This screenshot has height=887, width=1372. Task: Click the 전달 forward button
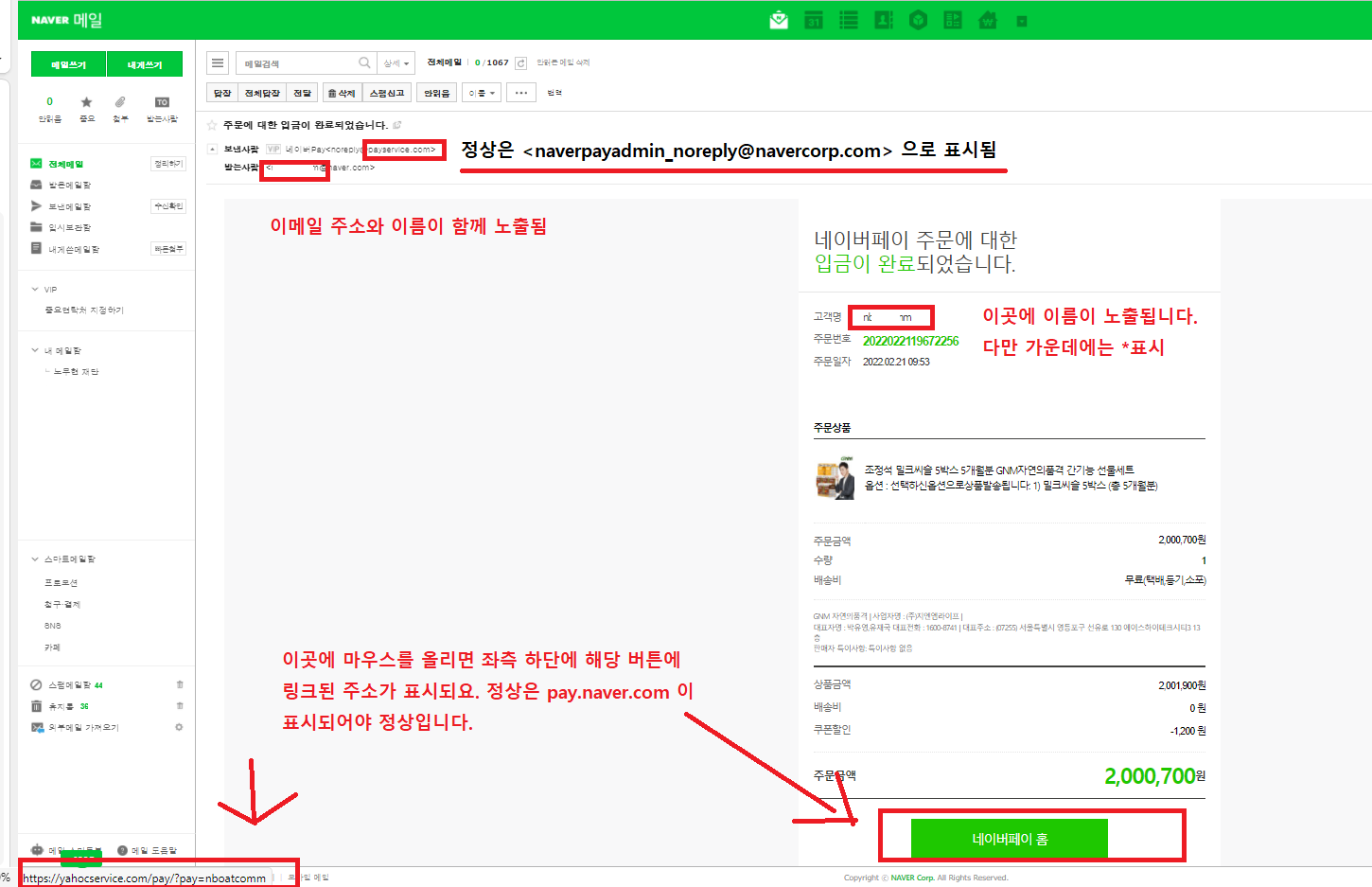302,93
